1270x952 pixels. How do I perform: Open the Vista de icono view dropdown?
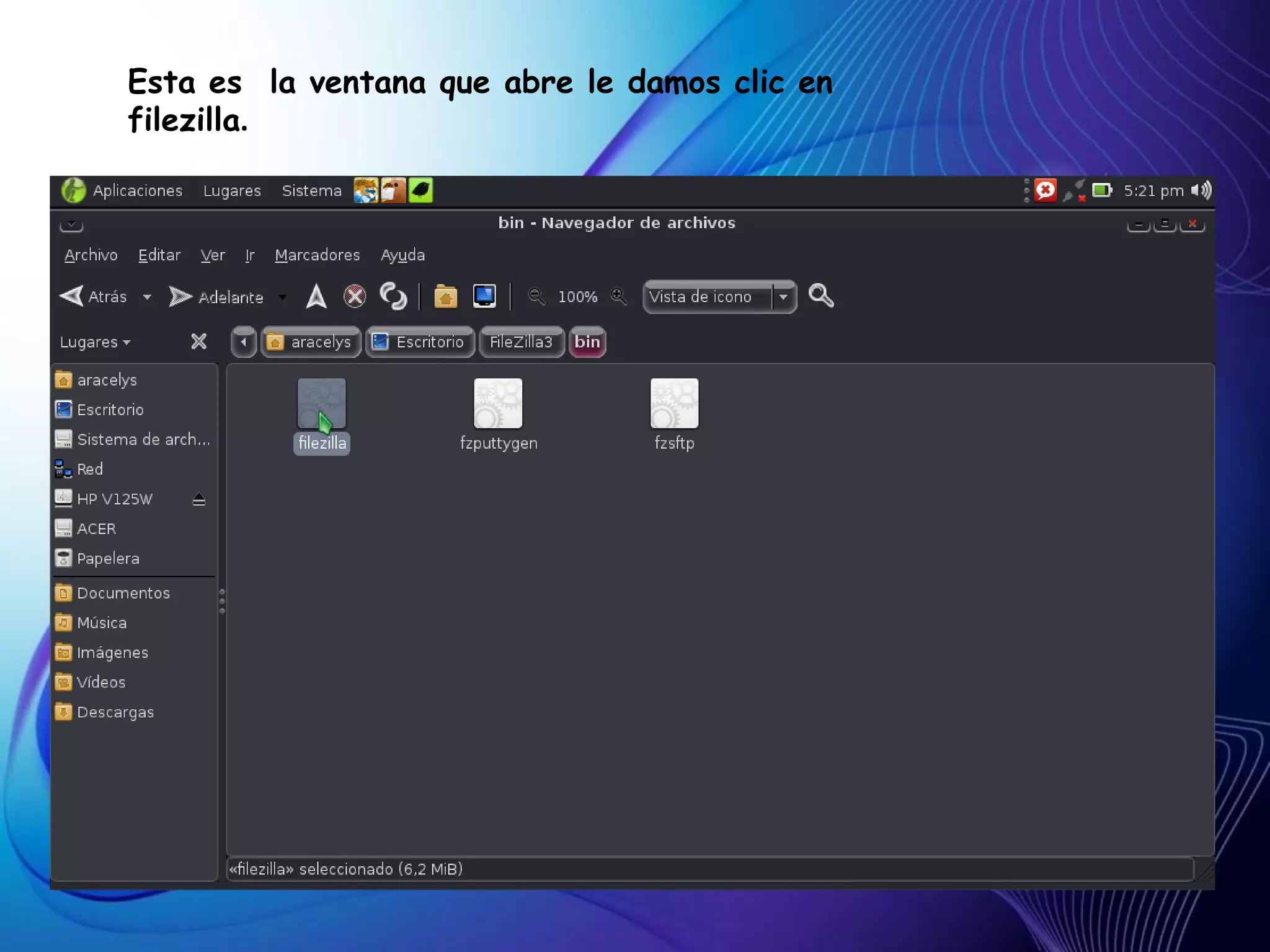(x=720, y=297)
